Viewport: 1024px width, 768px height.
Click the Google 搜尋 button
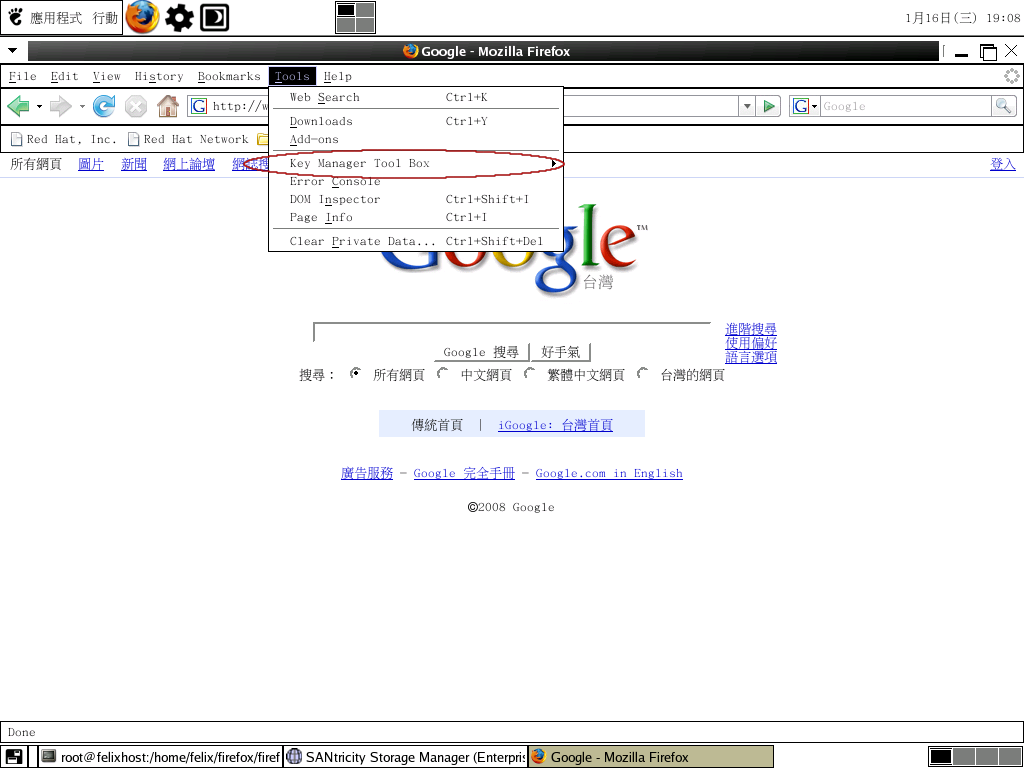point(481,352)
